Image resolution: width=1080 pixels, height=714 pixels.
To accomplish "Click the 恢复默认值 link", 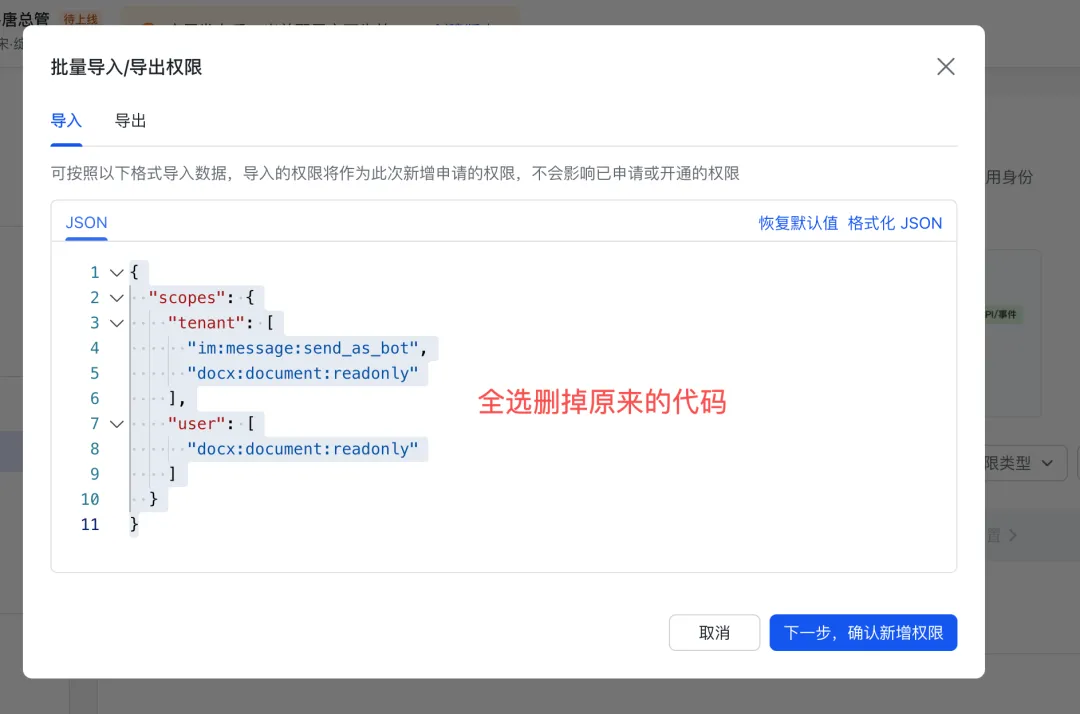I will tap(798, 223).
